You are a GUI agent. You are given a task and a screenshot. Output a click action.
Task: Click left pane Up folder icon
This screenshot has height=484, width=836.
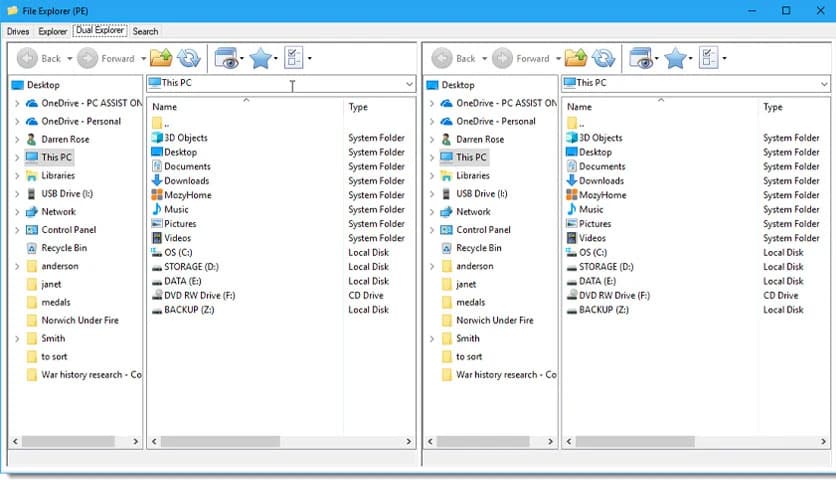pyautogui.click(x=161, y=58)
